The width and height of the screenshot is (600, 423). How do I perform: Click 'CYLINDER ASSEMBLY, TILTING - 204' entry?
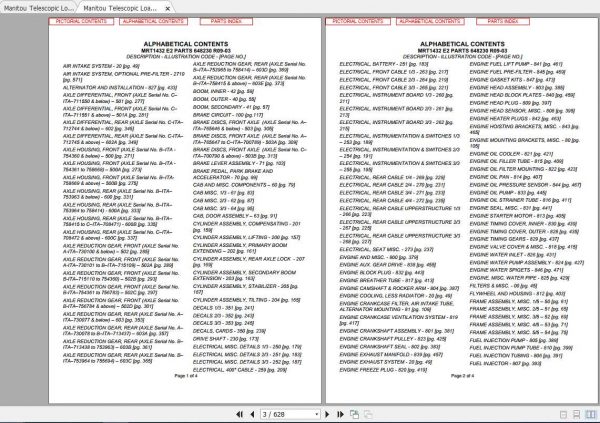246,300
